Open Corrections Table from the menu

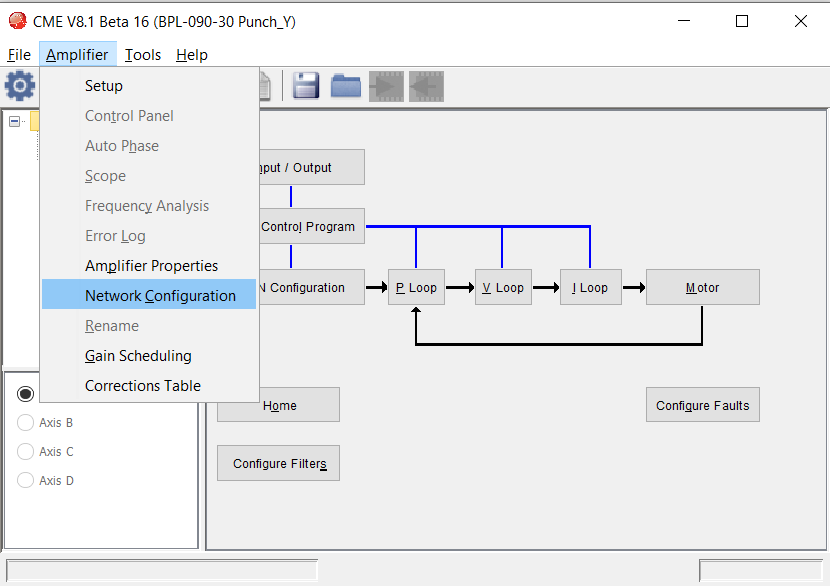click(x=149, y=386)
